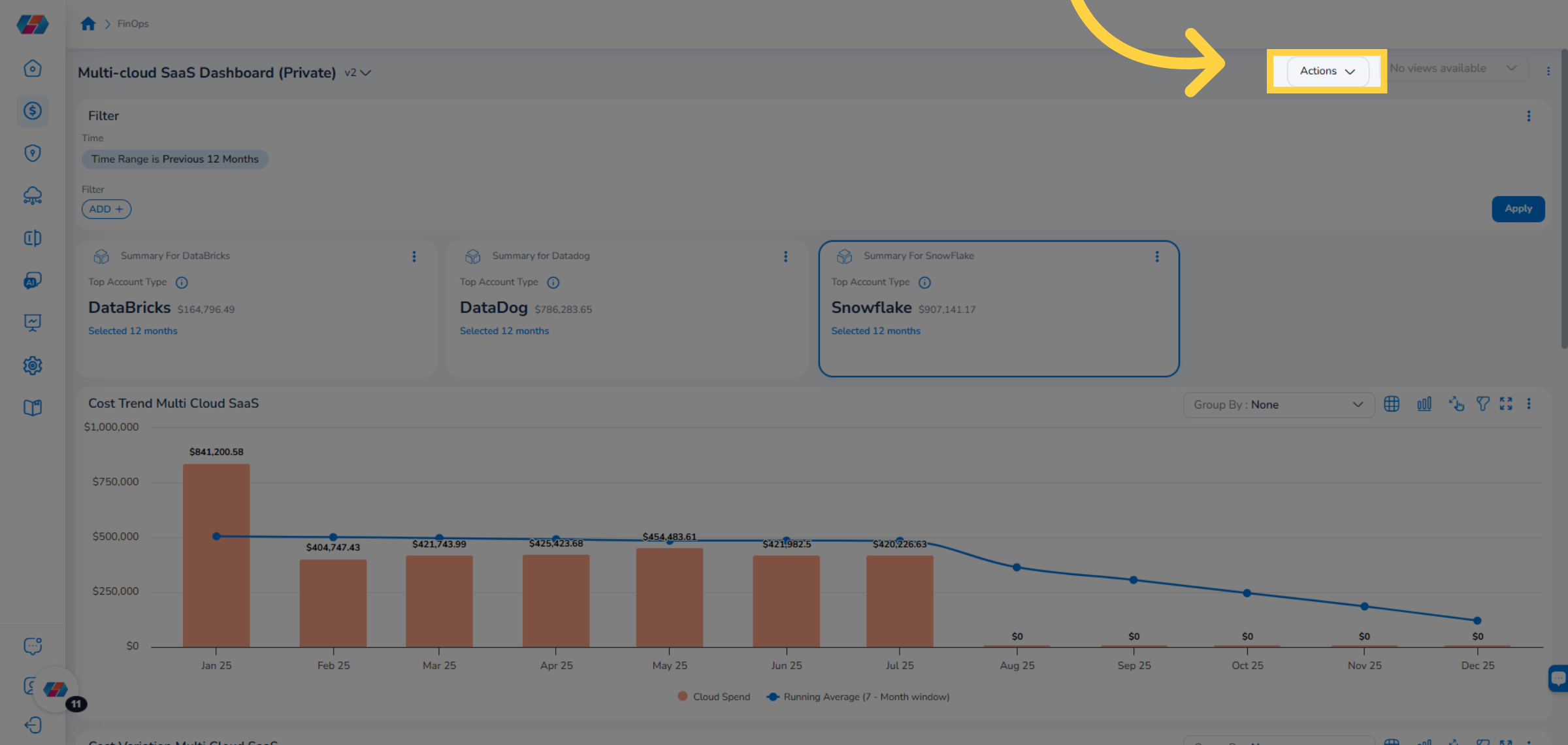Image resolution: width=1568 pixels, height=745 pixels.
Task: Click the Apply button
Action: (1518, 209)
